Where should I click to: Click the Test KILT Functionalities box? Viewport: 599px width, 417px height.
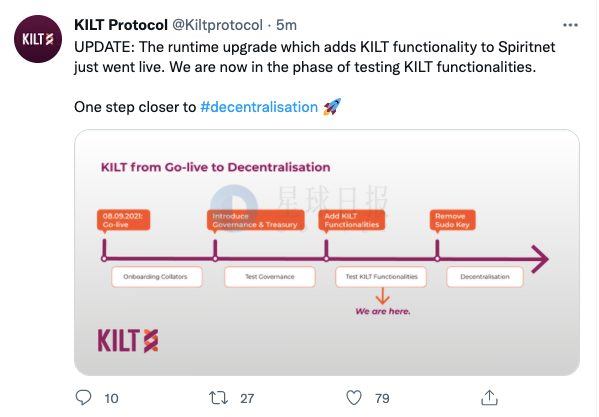pos(381,277)
